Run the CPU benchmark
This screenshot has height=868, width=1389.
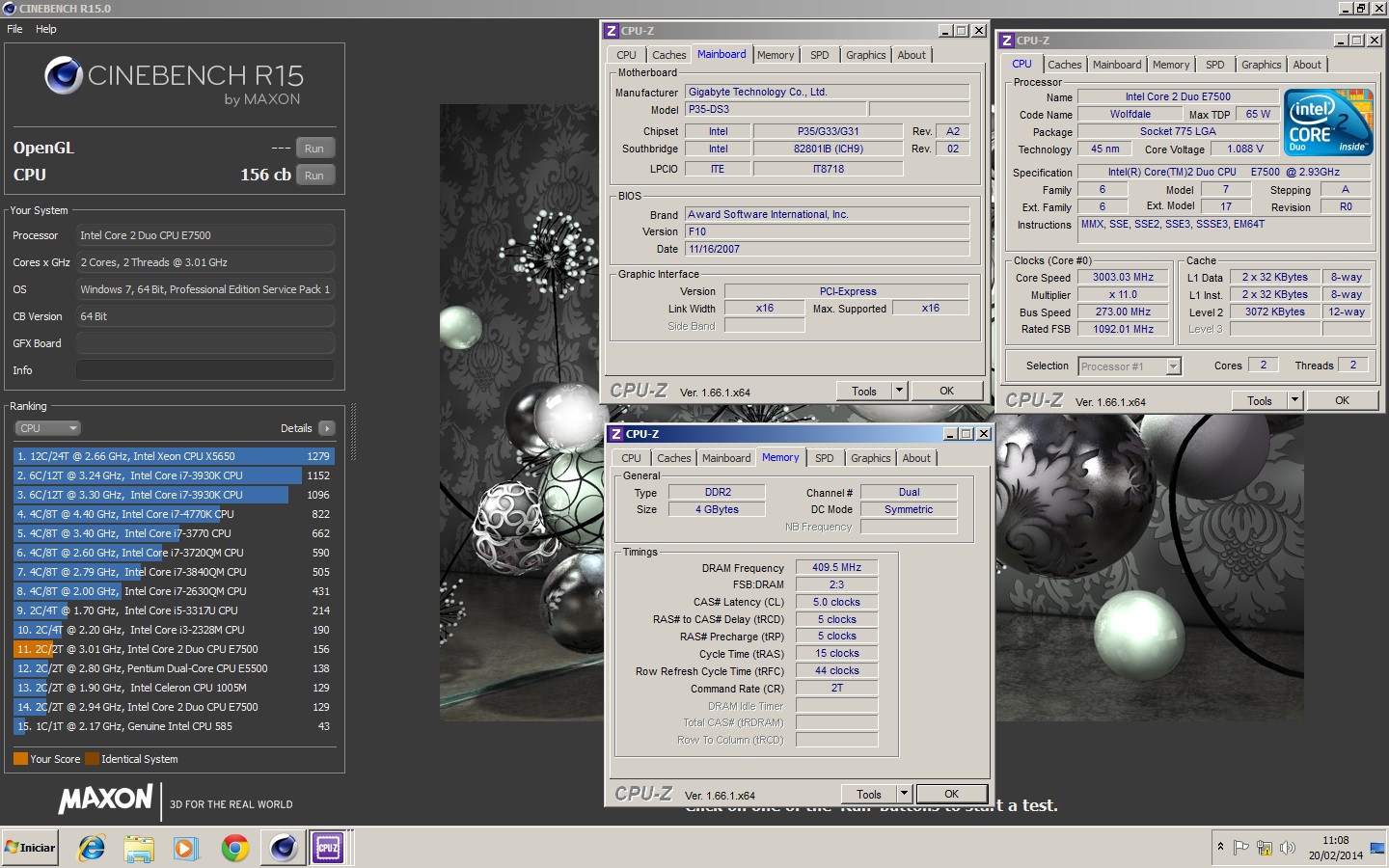[314, 176]
